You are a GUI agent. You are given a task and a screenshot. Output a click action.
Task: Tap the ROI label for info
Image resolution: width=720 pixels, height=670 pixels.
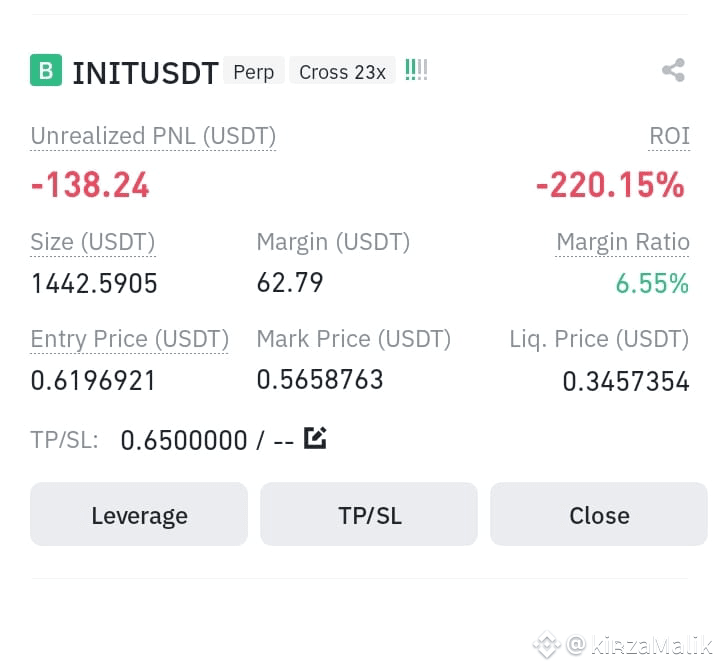(x=669, y=136)
